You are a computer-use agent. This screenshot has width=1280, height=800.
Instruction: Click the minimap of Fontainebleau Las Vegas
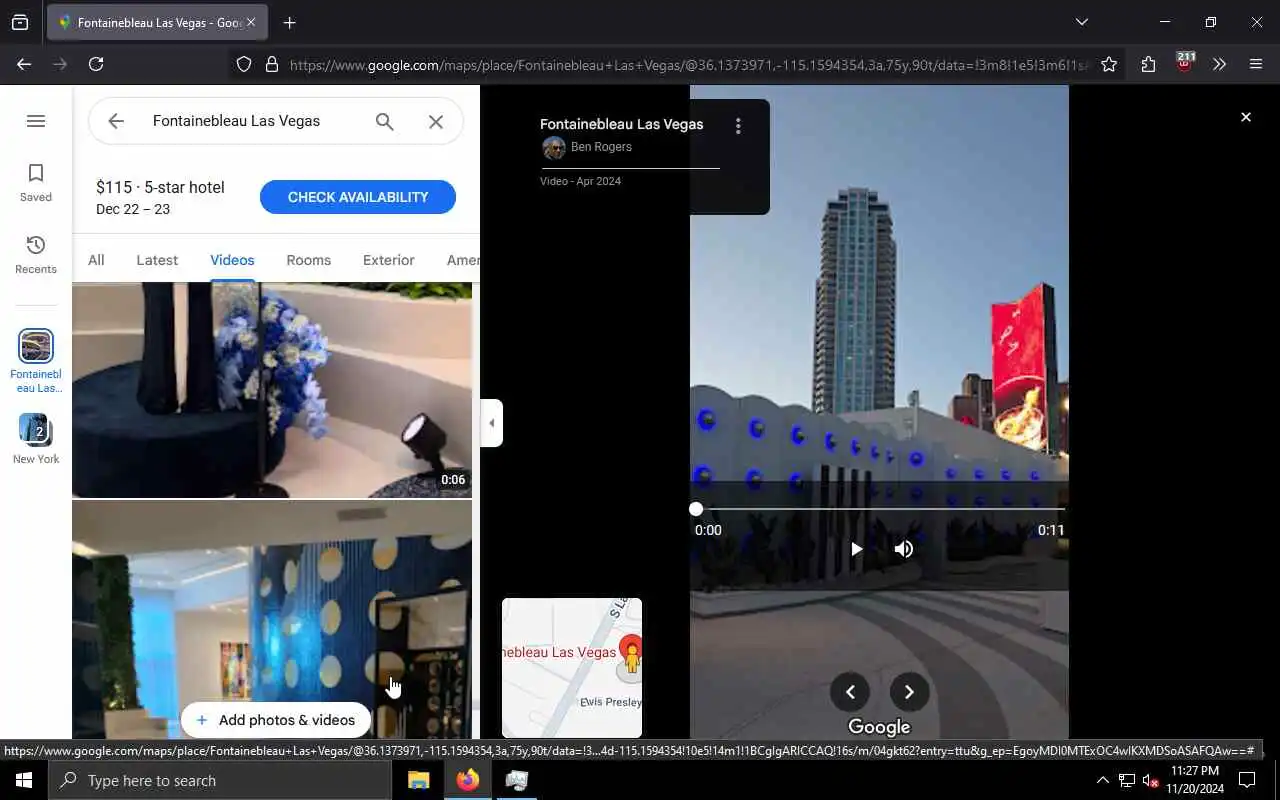coord(572,668)
